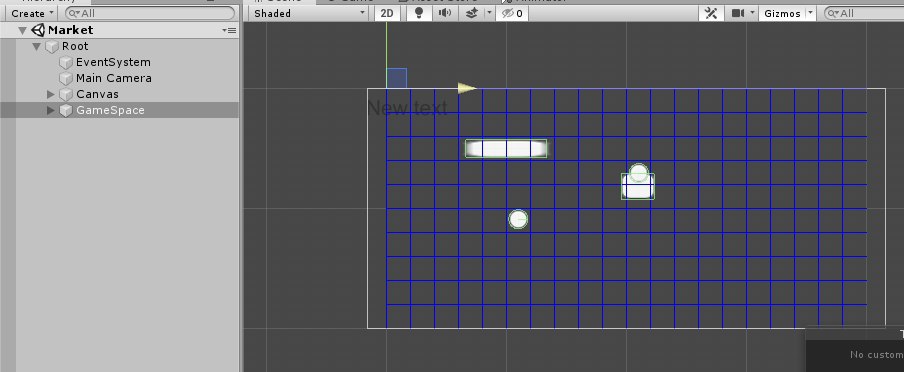Open the Create dropdown in Hierarchy
Screen dimensions: 904x372
tap(32, 13)
